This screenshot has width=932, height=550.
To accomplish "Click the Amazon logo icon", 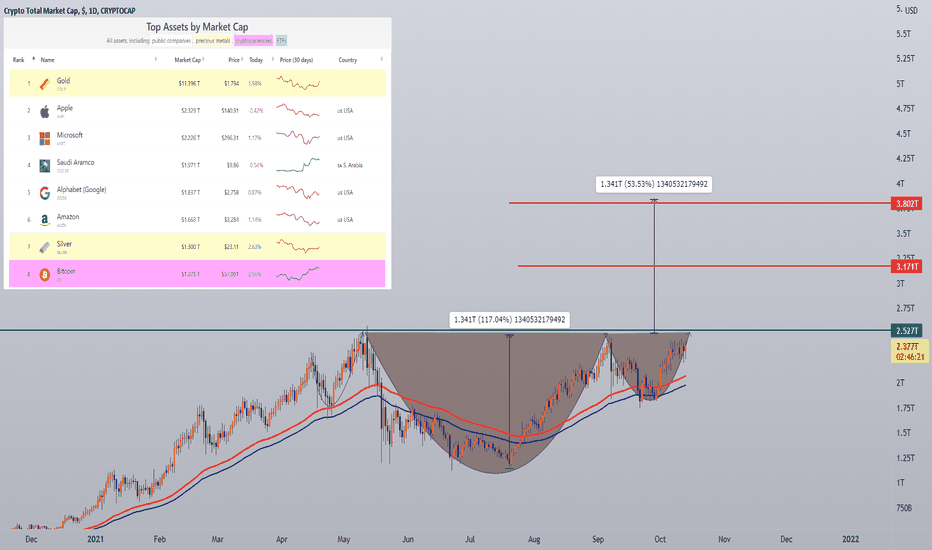I will (45, 221).
